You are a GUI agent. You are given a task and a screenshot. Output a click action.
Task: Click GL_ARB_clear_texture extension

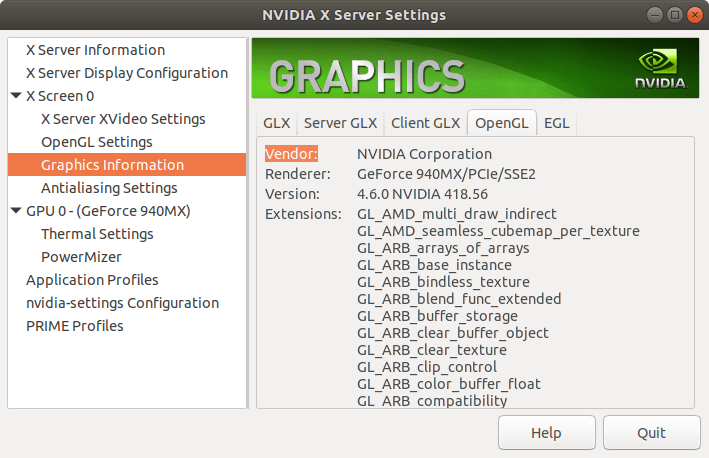[432, 350]
